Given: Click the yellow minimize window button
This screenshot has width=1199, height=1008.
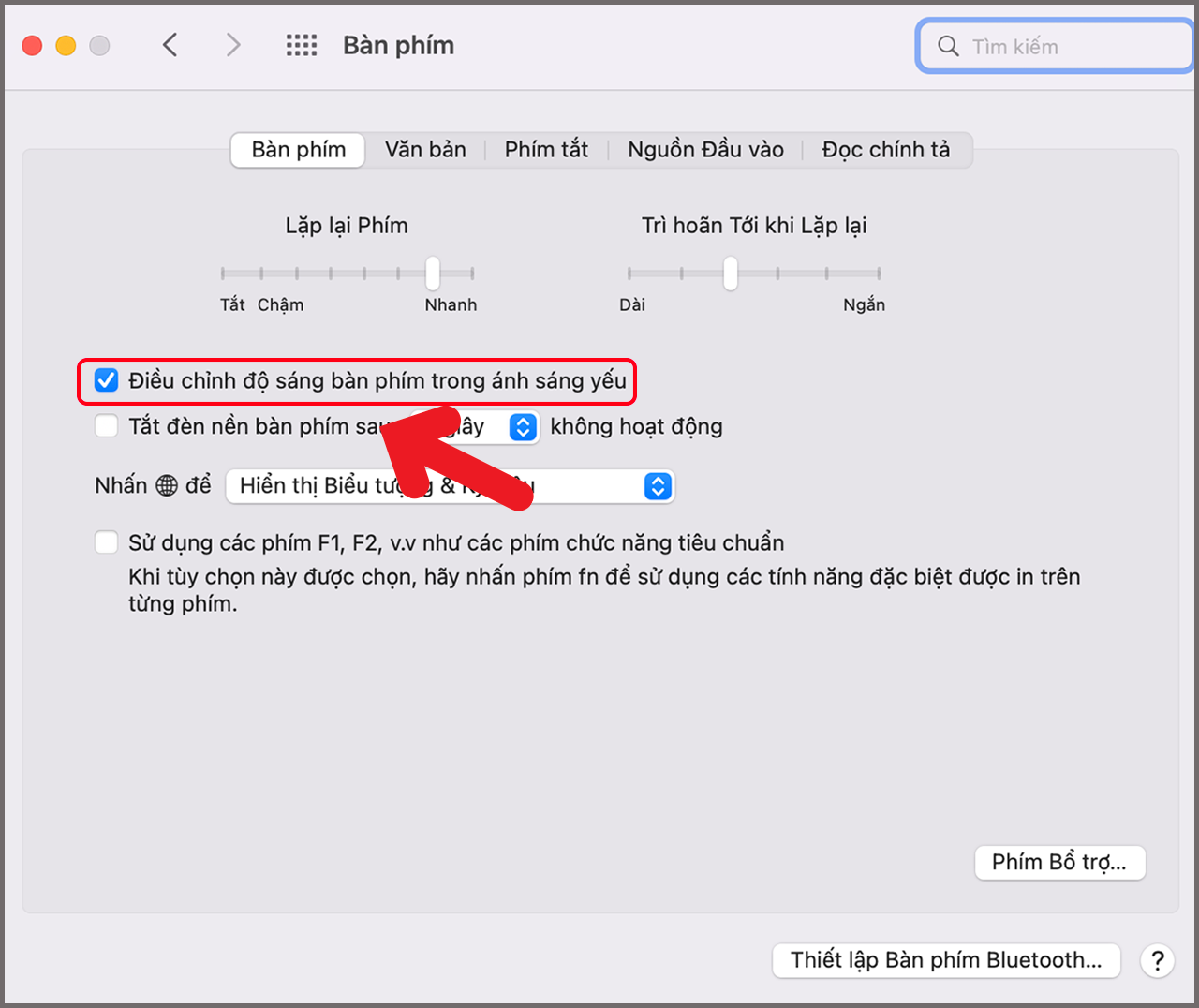Looking at the screenshot, I should (66, 45).
